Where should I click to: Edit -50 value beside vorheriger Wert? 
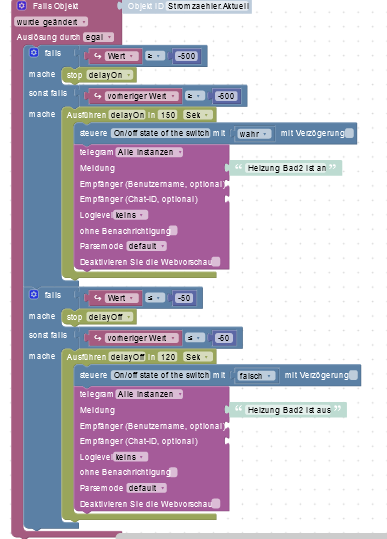[224, 338]
